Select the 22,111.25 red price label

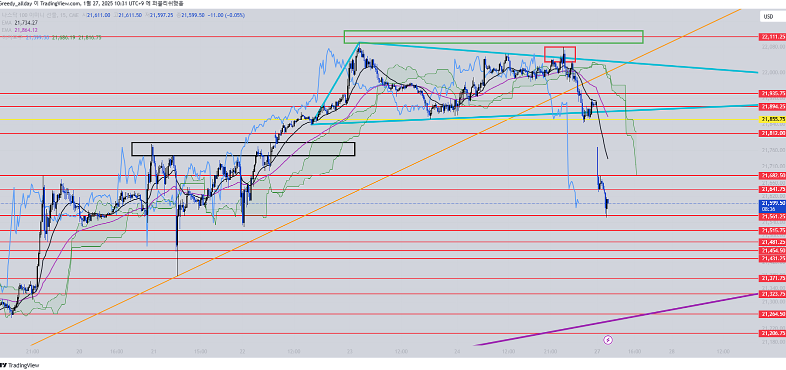click(772, 37)
